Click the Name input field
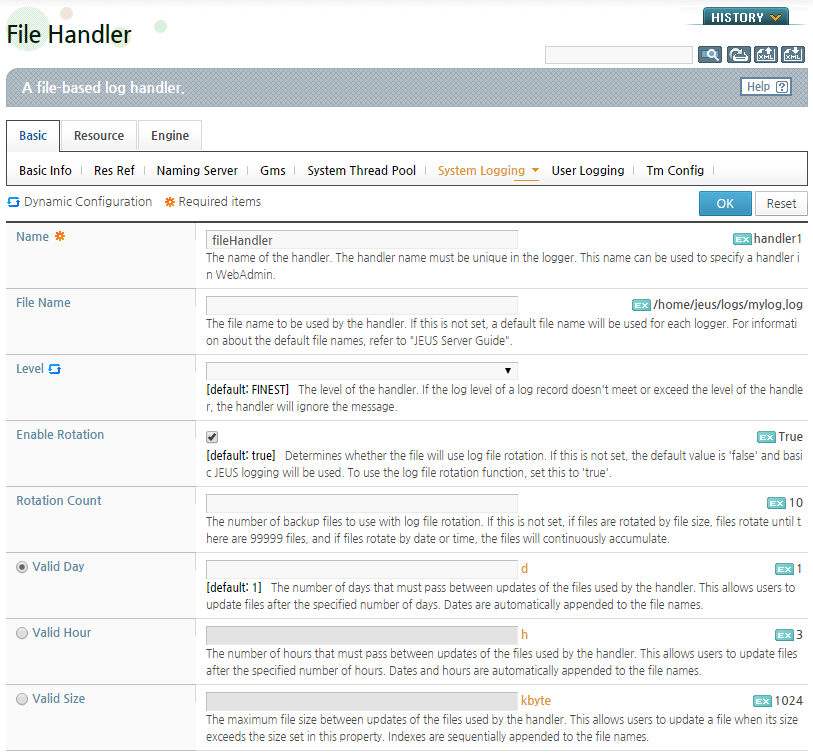The height and width of the screenshot is (755, 813). [362, 240]
